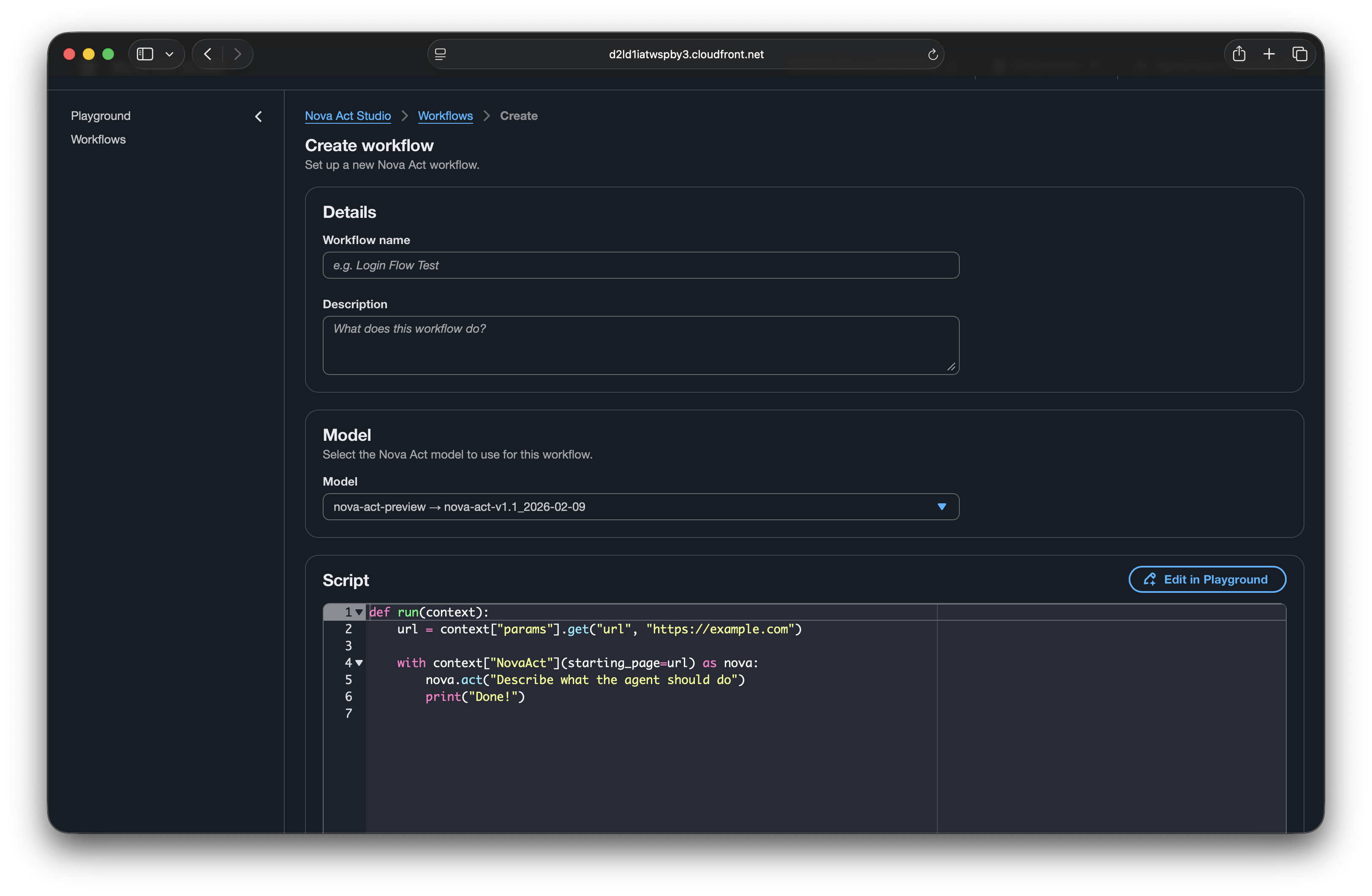The width and height of the screenshot is (1372, 896).
Task: Grab the Description resize handle
Action: click(x=951, y=367)
